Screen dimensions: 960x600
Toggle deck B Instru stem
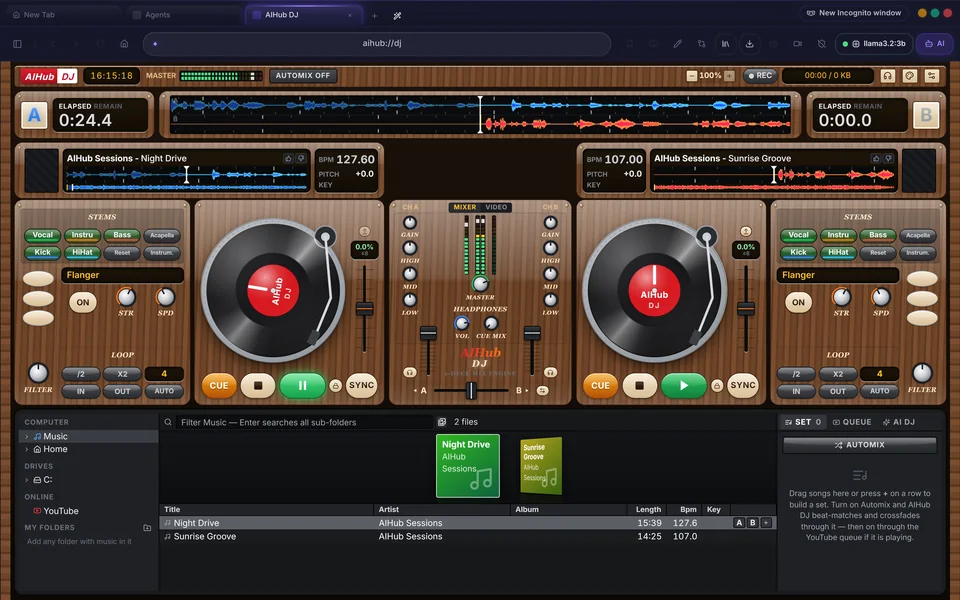(838, 235)
